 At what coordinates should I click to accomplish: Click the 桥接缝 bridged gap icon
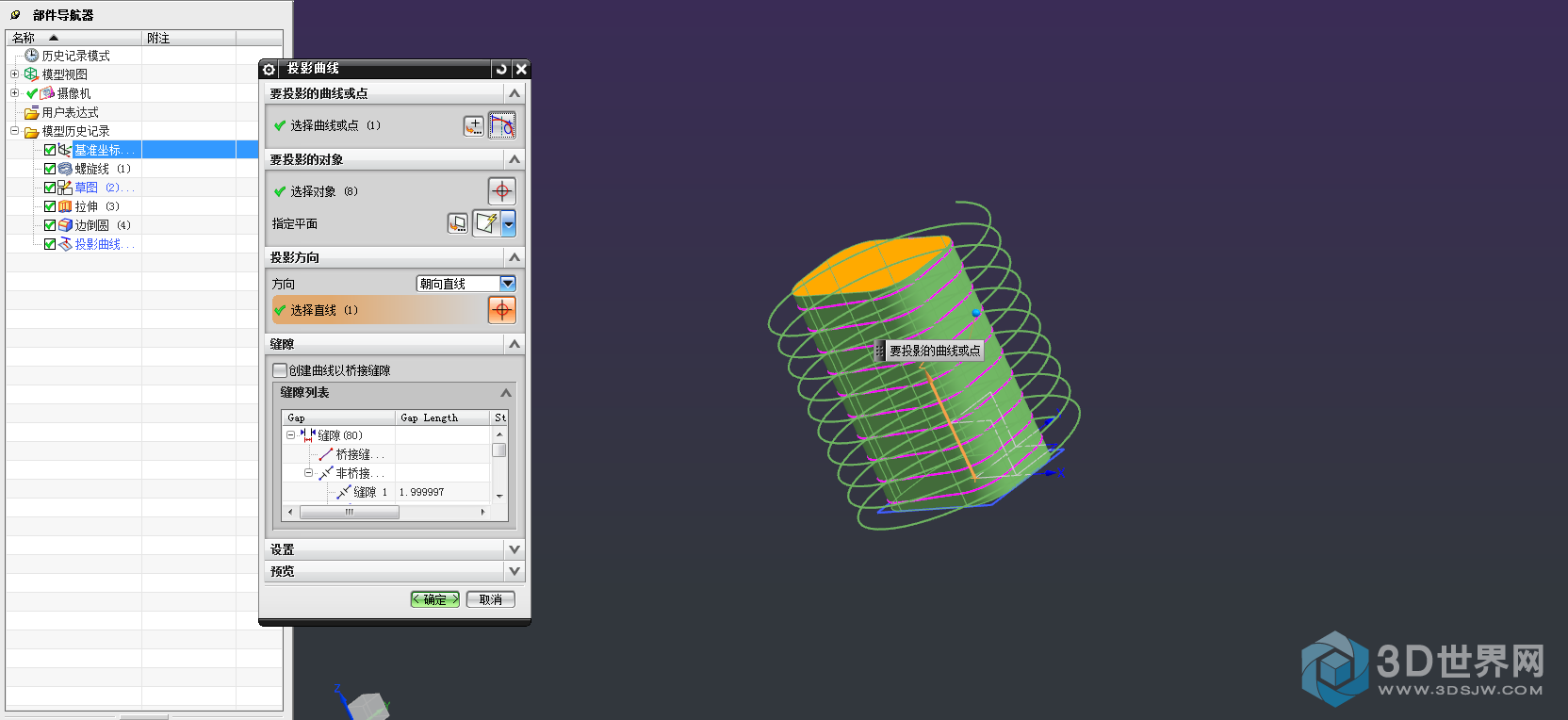(x=326, y=454)
